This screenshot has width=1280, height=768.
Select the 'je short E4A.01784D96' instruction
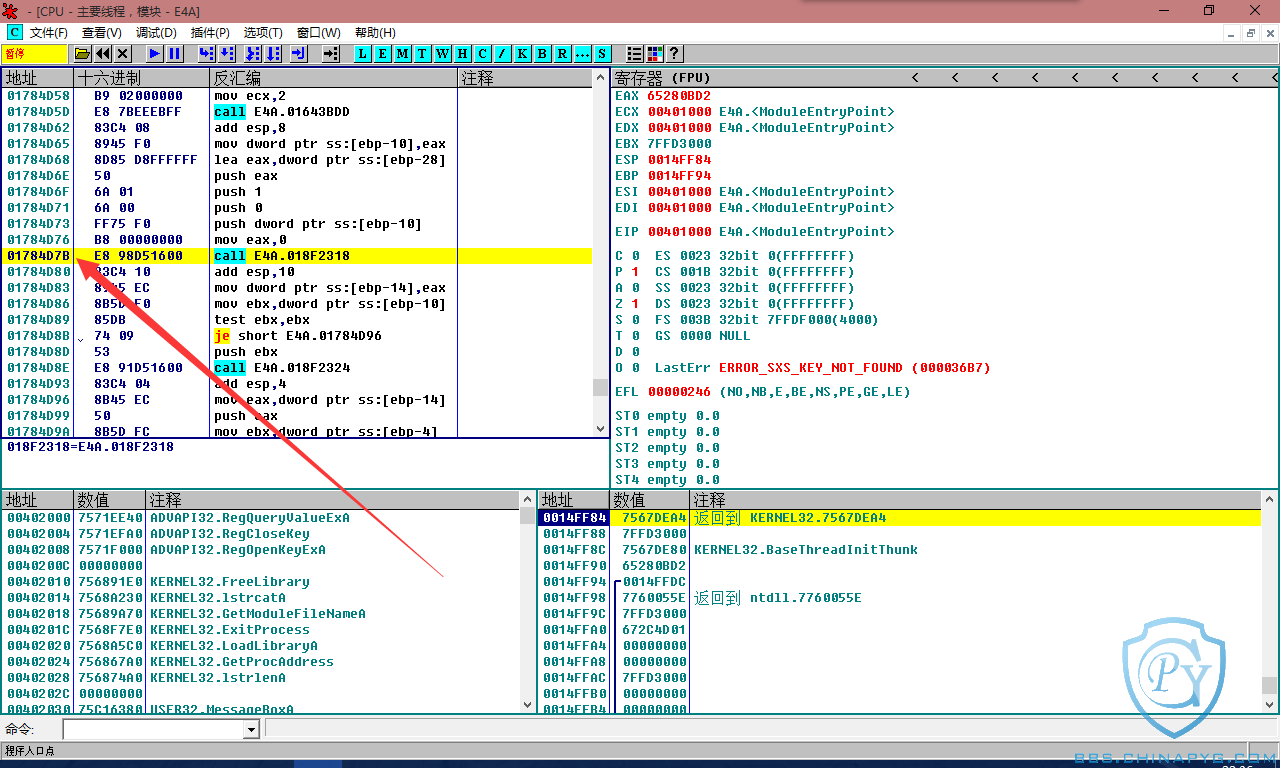298,336
